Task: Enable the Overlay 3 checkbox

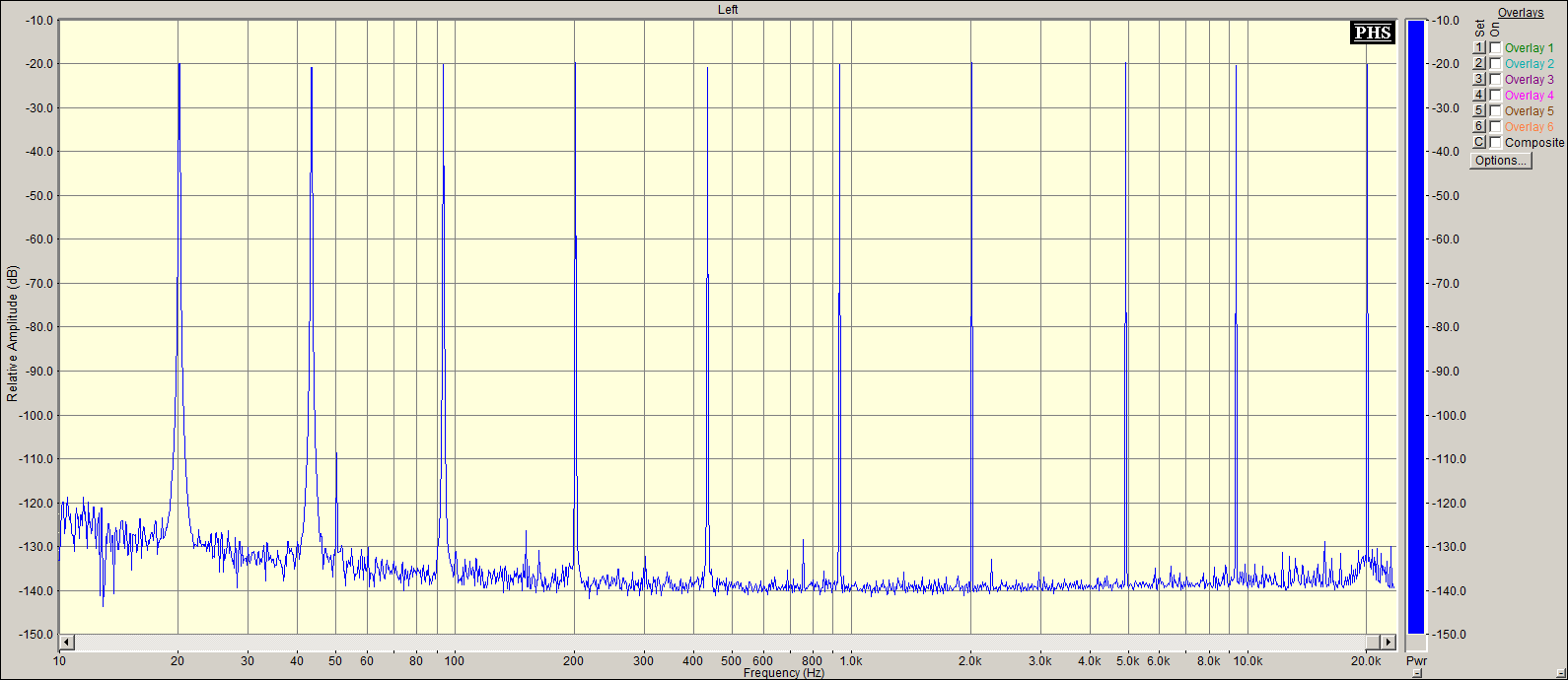Action: 1495,80
